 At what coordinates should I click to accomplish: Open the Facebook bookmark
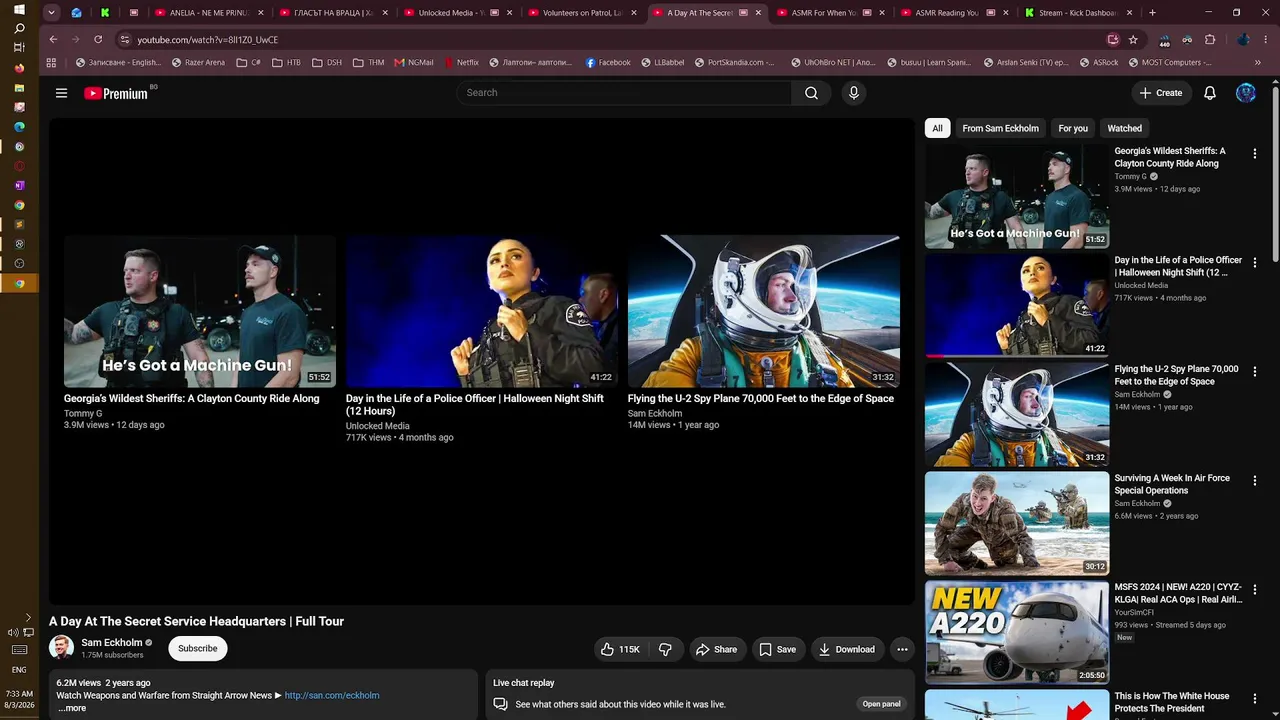pyautogui.click(x=608, y=62)
